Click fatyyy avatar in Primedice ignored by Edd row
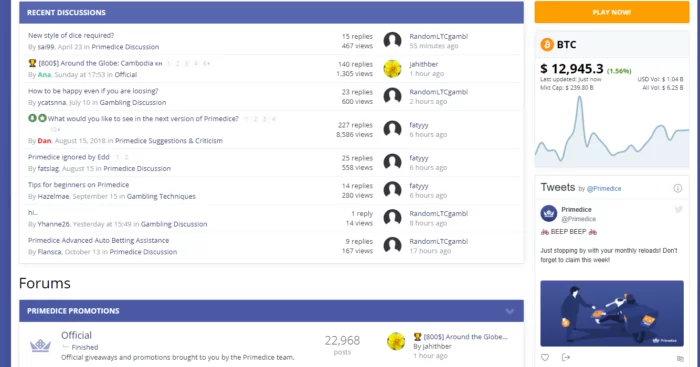Screen dimensions: 700x367 click(x=392, y=163)
